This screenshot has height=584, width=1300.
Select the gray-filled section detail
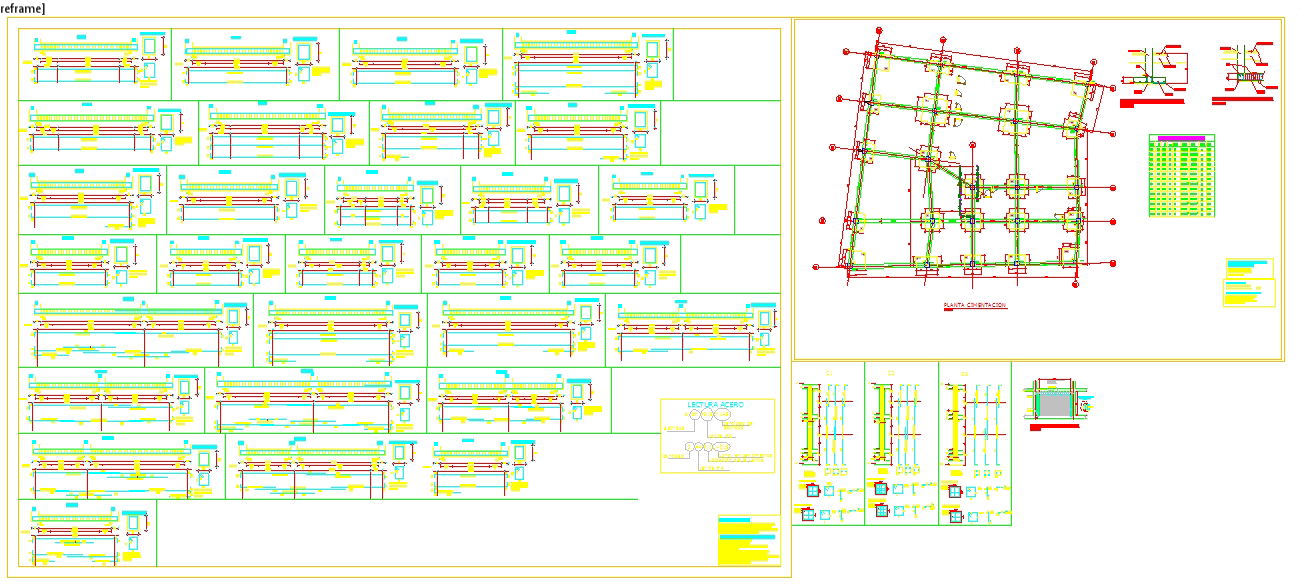point(1053,404)
